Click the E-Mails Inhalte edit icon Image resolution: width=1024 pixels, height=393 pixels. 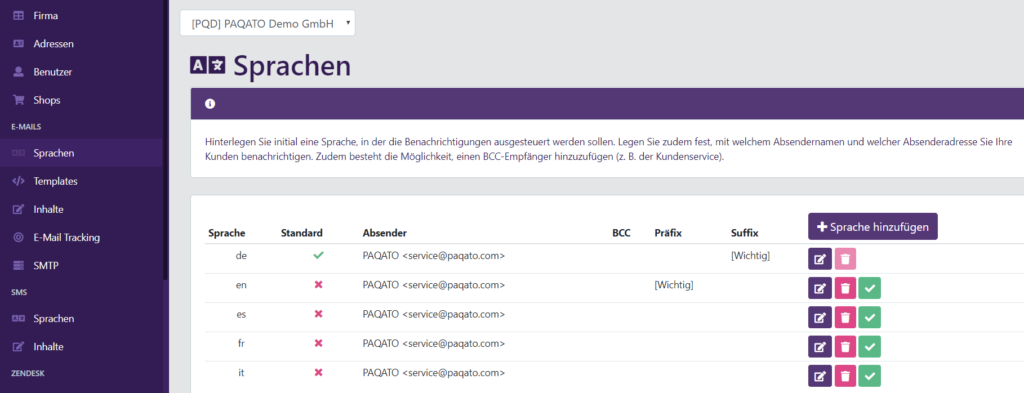(x=18, y=210)
